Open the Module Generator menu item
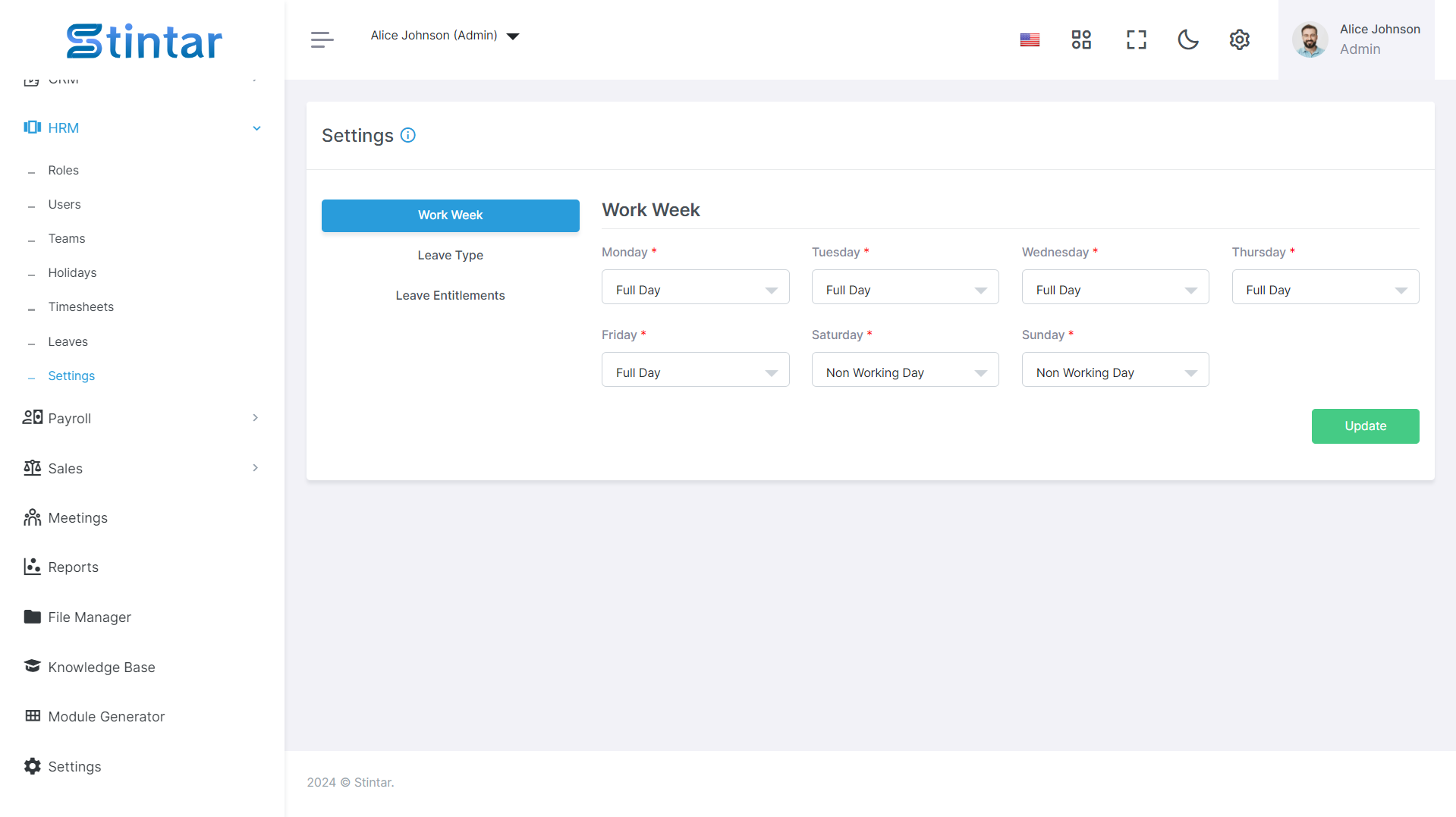The height and width of the screenshot is (817, 1456). pyautogui.click(x=106, y=717)
